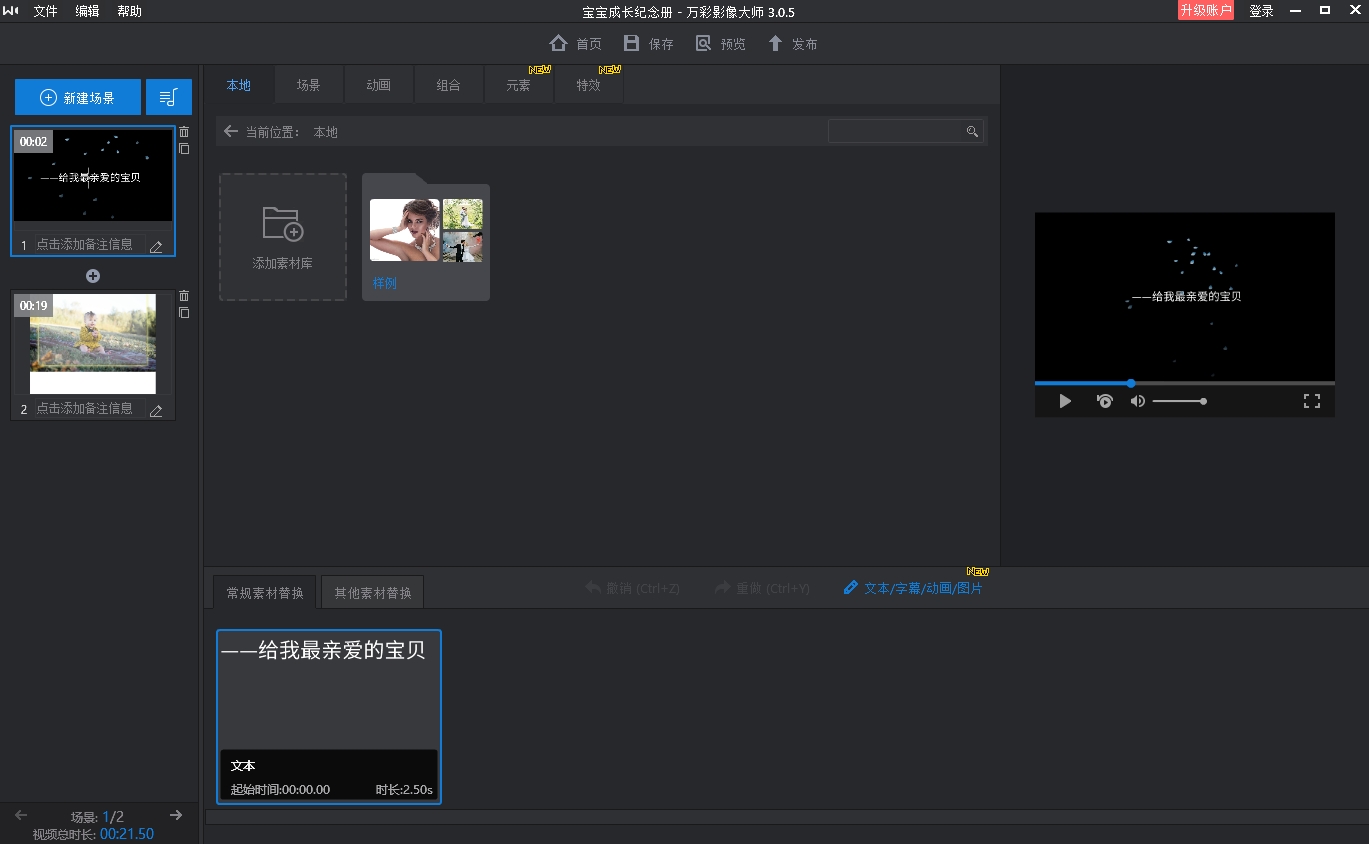
Task: Open the 样例 sample folder
Action: coord(426,237)
